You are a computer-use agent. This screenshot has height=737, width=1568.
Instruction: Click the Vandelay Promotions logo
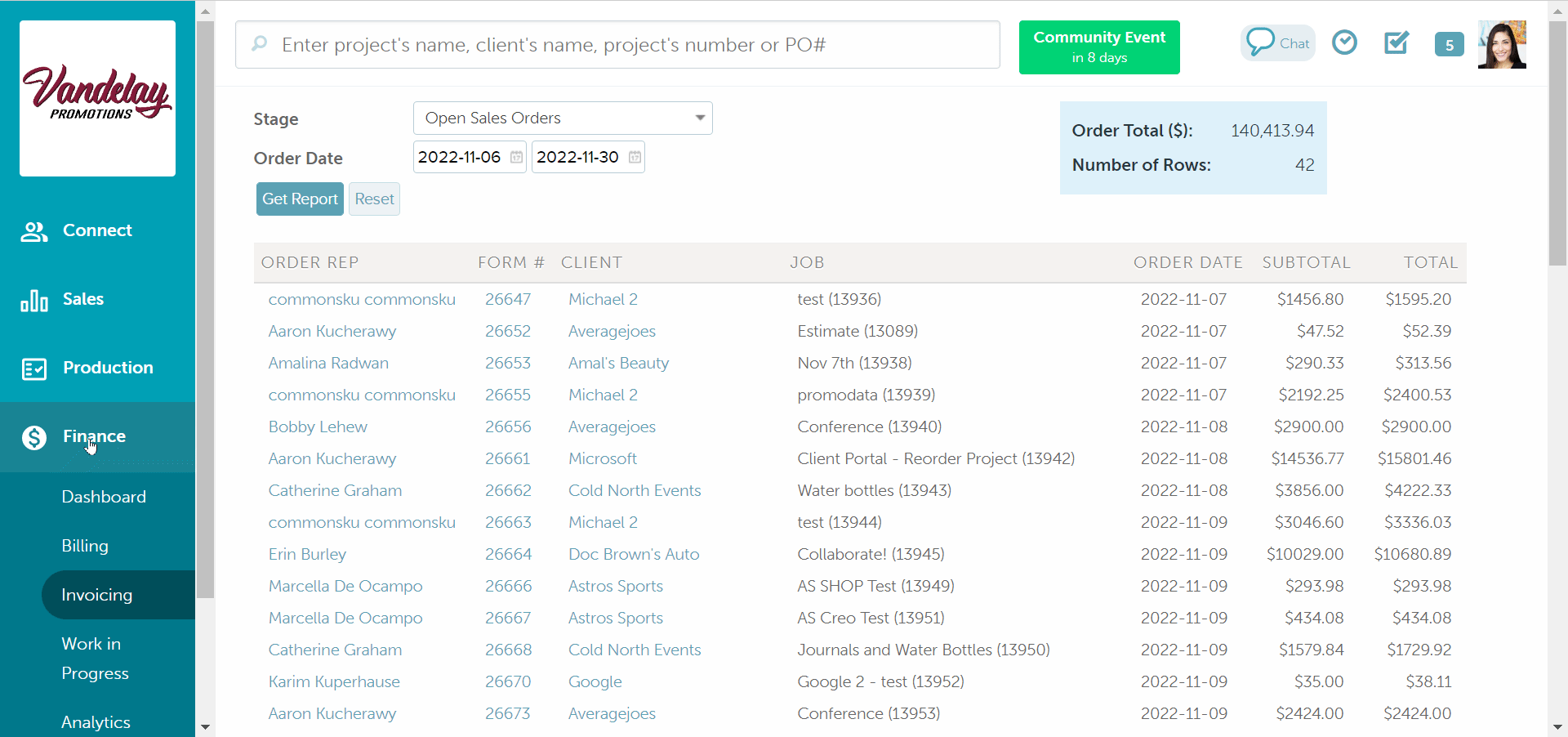pos(97,98)
